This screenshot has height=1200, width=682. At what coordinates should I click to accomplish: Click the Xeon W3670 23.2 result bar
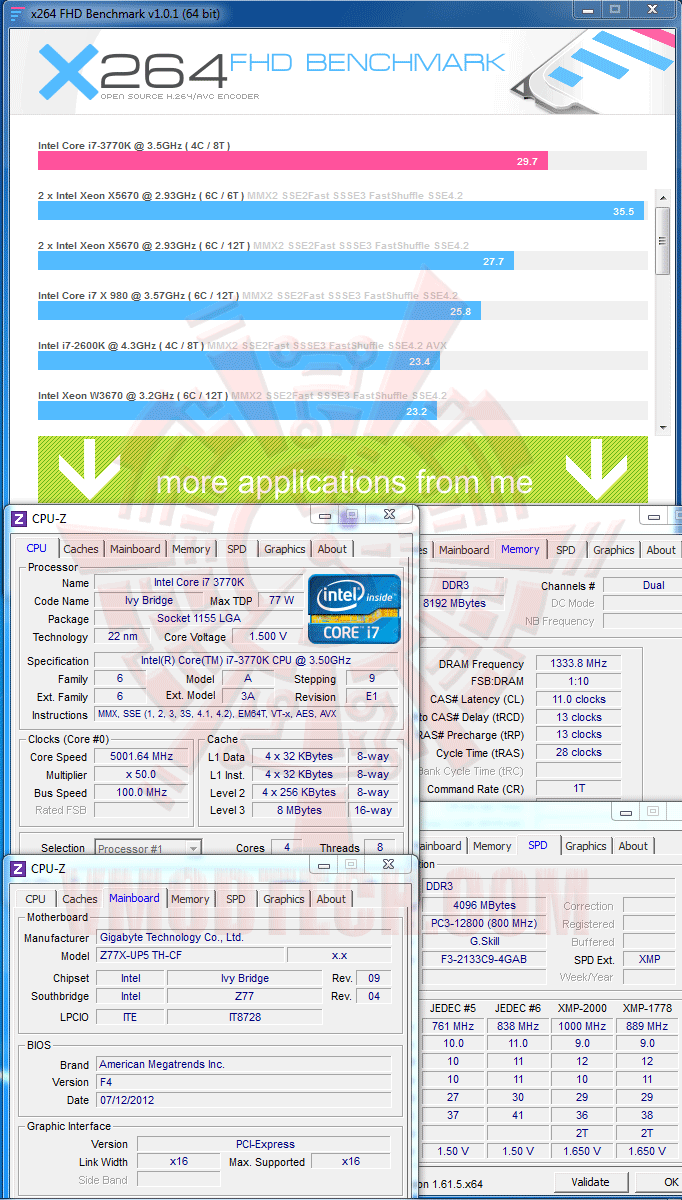237,411
